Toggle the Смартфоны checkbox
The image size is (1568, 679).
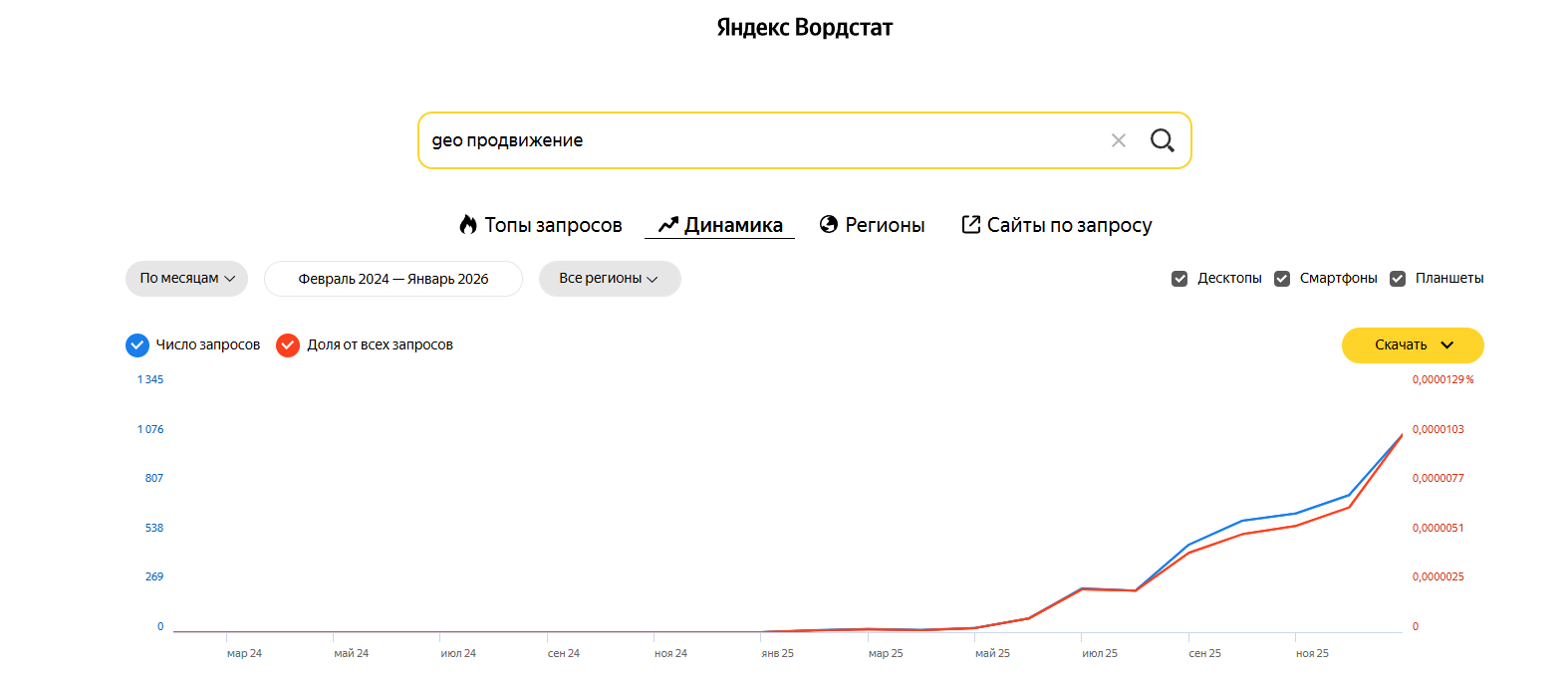(1282, 279)
